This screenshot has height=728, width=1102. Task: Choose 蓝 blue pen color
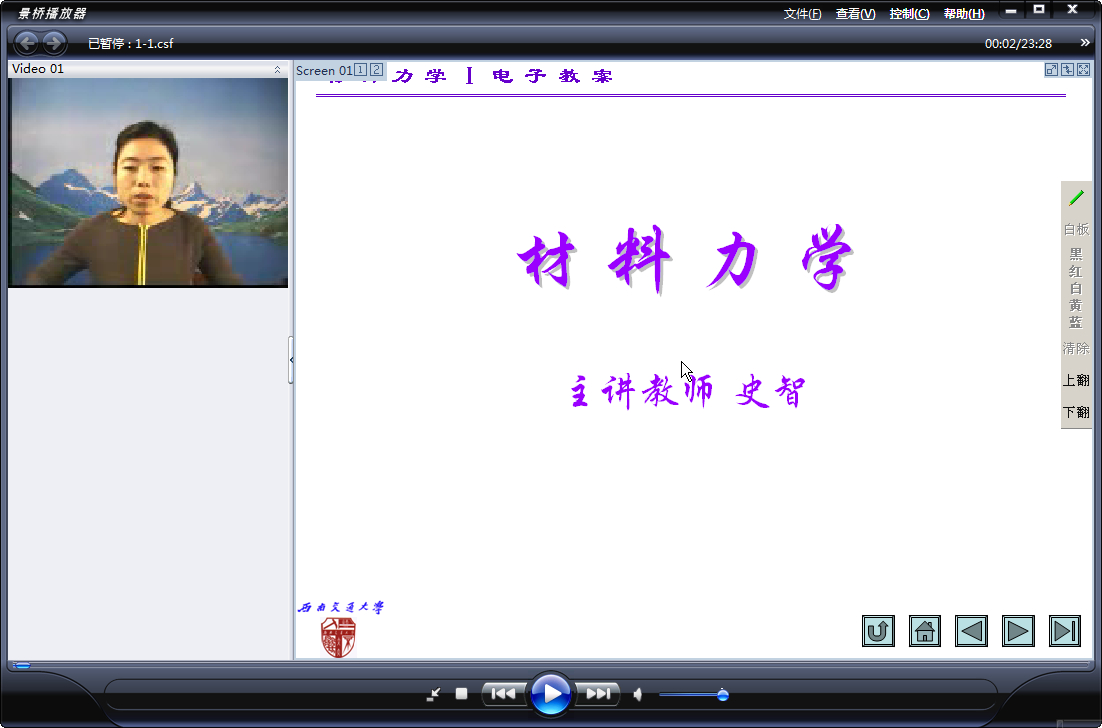[x=1076, y=322]
